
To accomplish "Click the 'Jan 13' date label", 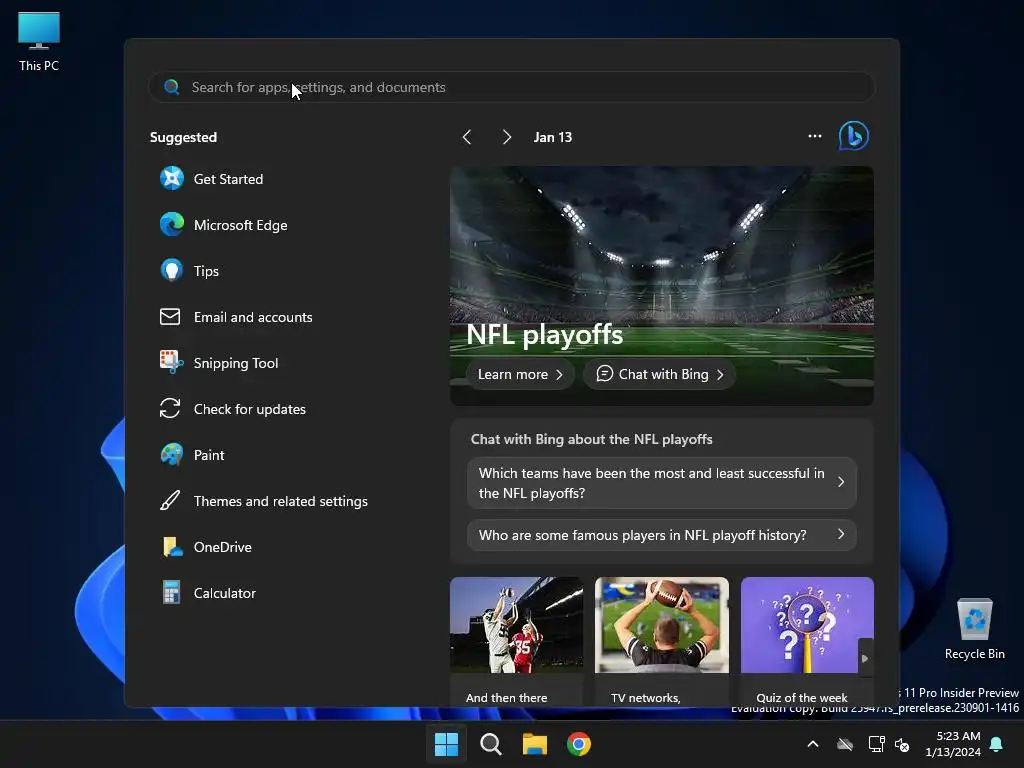I will 552,137.
